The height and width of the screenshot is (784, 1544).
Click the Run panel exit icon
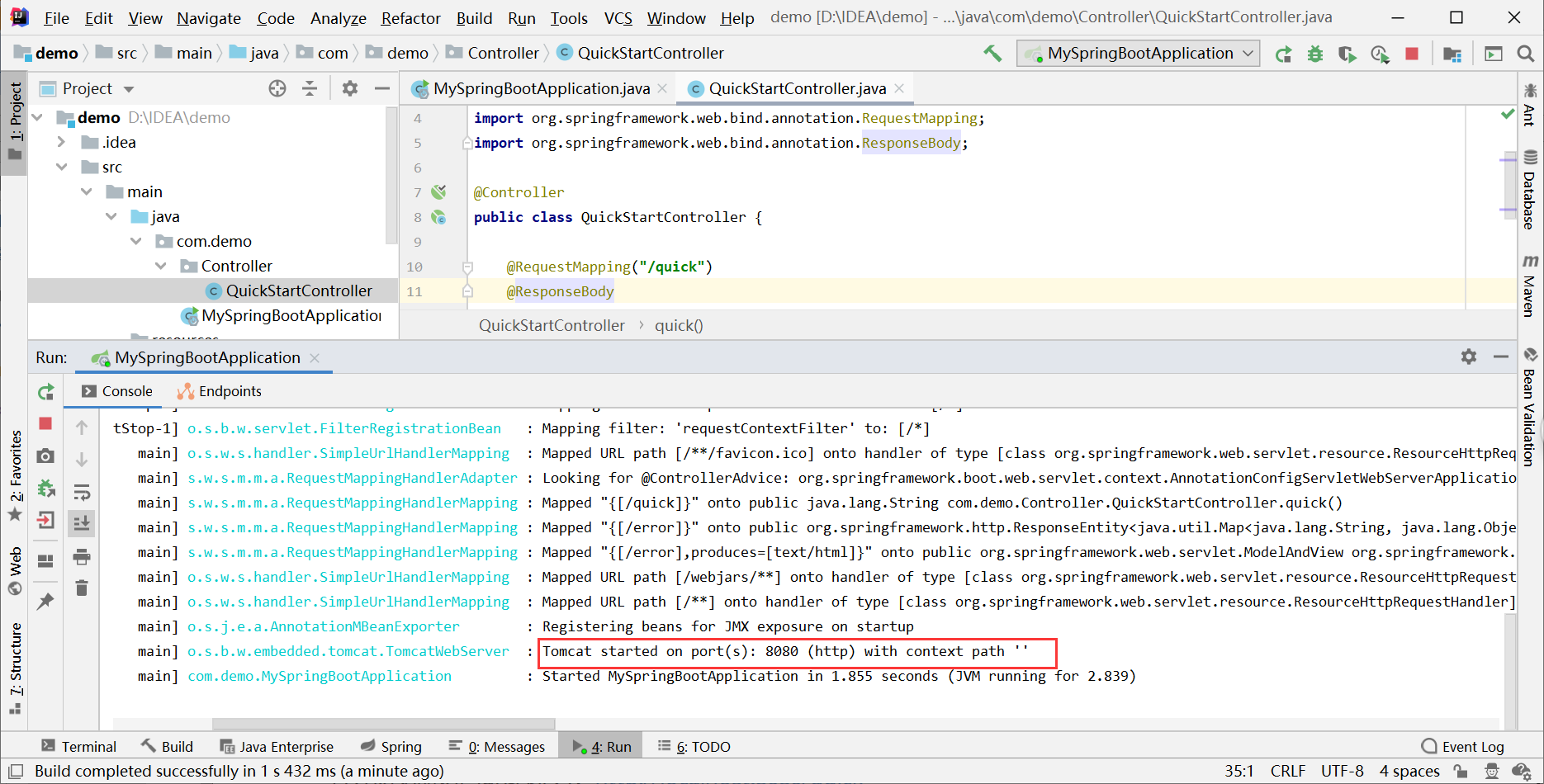pos(46,520)
